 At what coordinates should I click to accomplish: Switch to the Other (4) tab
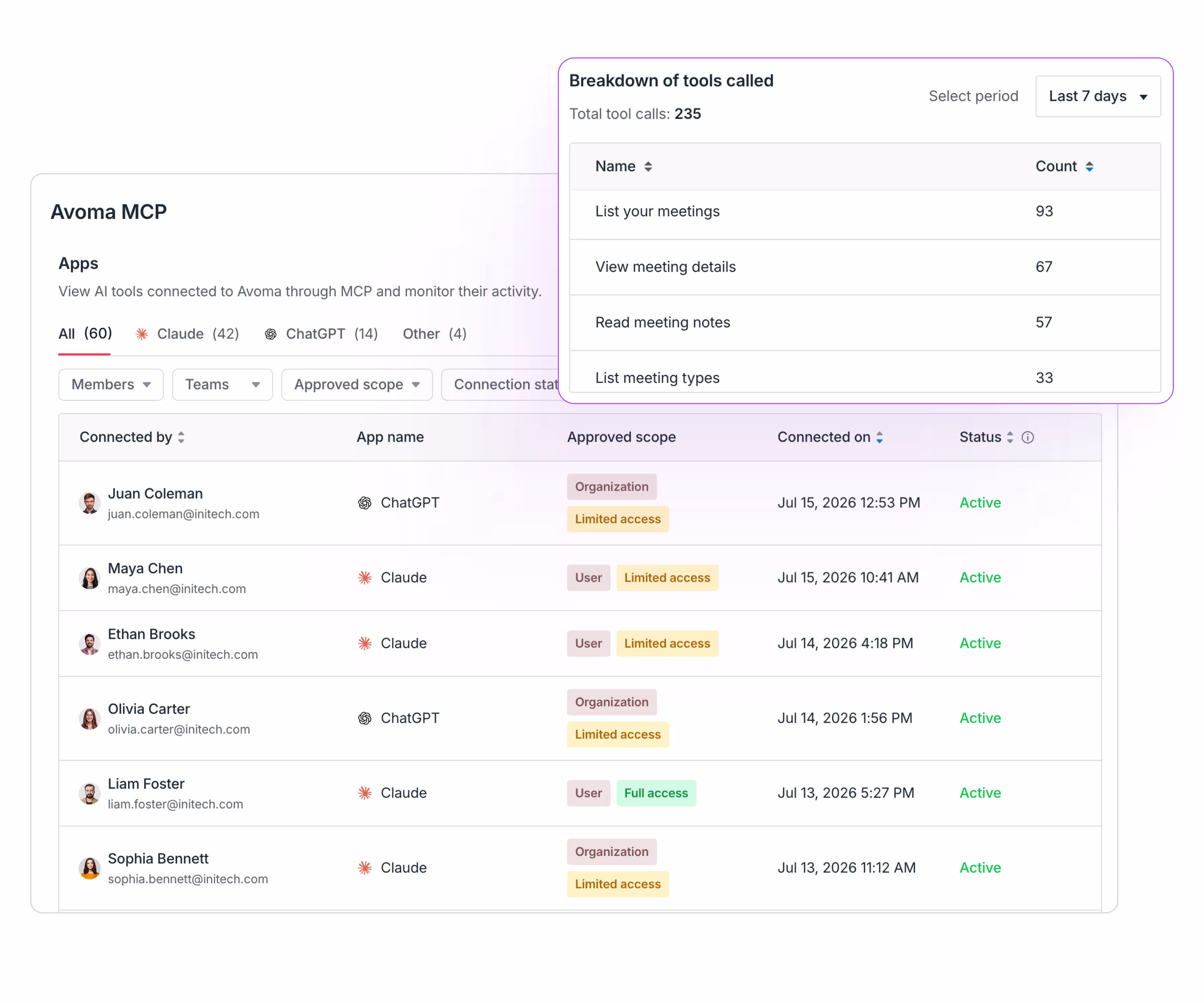tap(434, 334)
